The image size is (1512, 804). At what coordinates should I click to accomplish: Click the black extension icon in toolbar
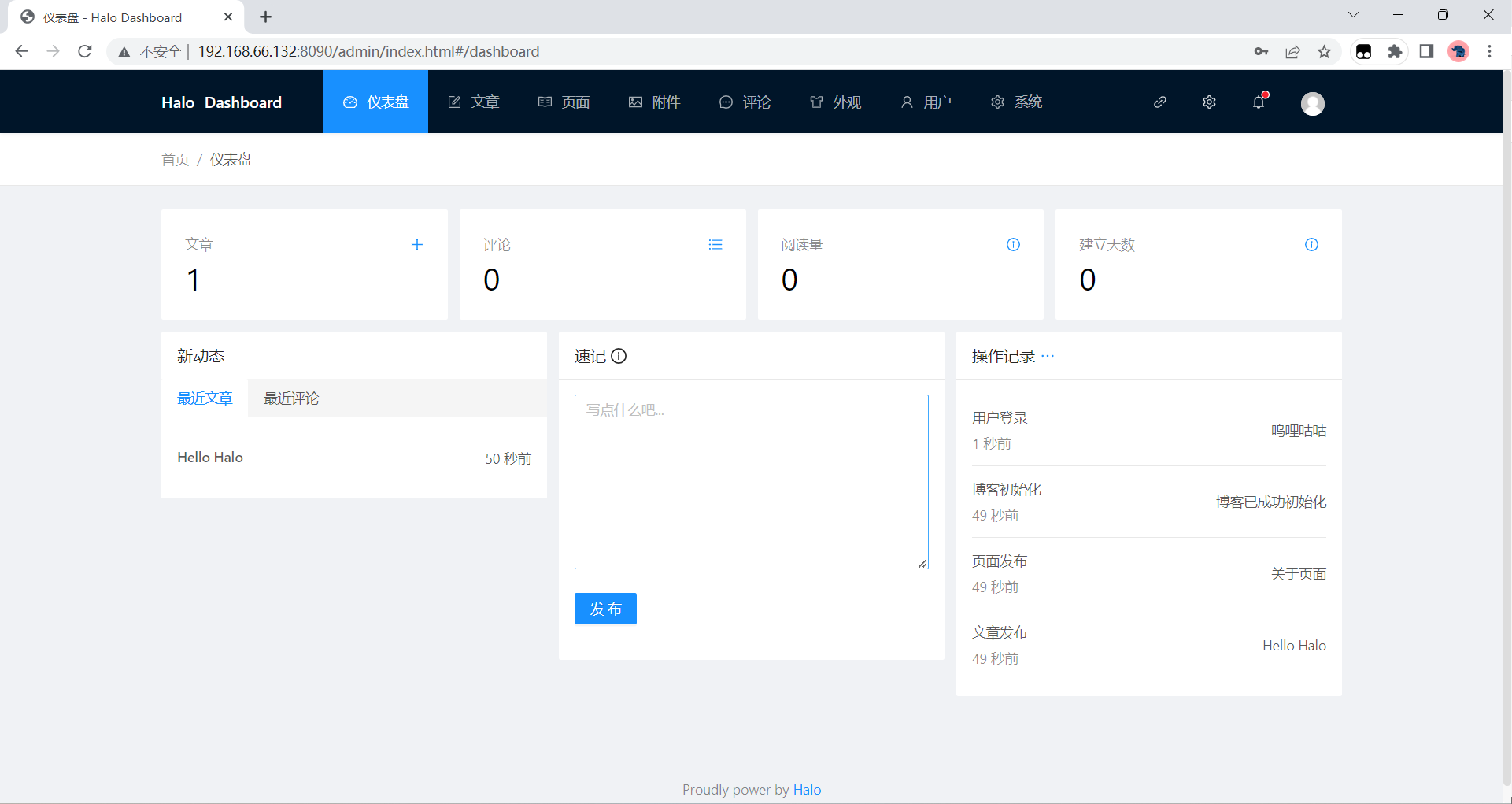1364,51
